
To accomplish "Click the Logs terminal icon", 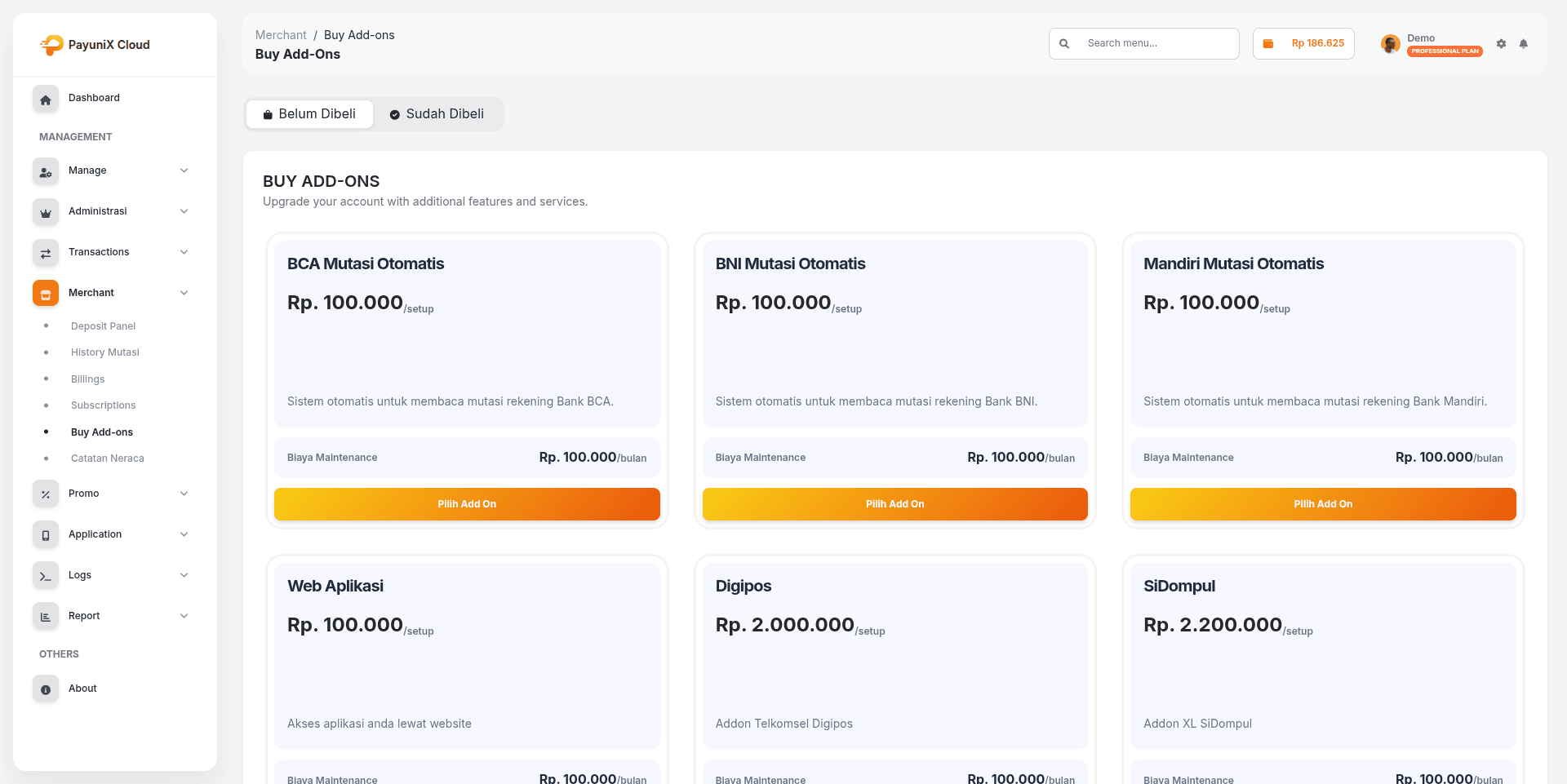I will [x=46, y=576].
